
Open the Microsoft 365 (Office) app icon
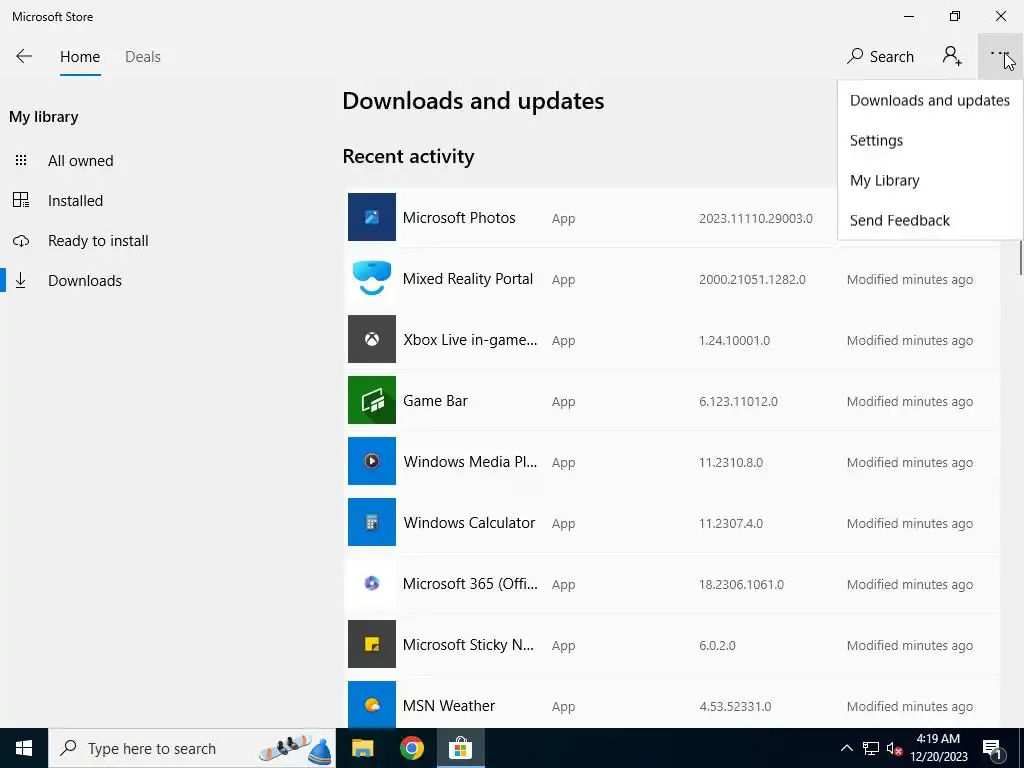[x=372, y=583]
